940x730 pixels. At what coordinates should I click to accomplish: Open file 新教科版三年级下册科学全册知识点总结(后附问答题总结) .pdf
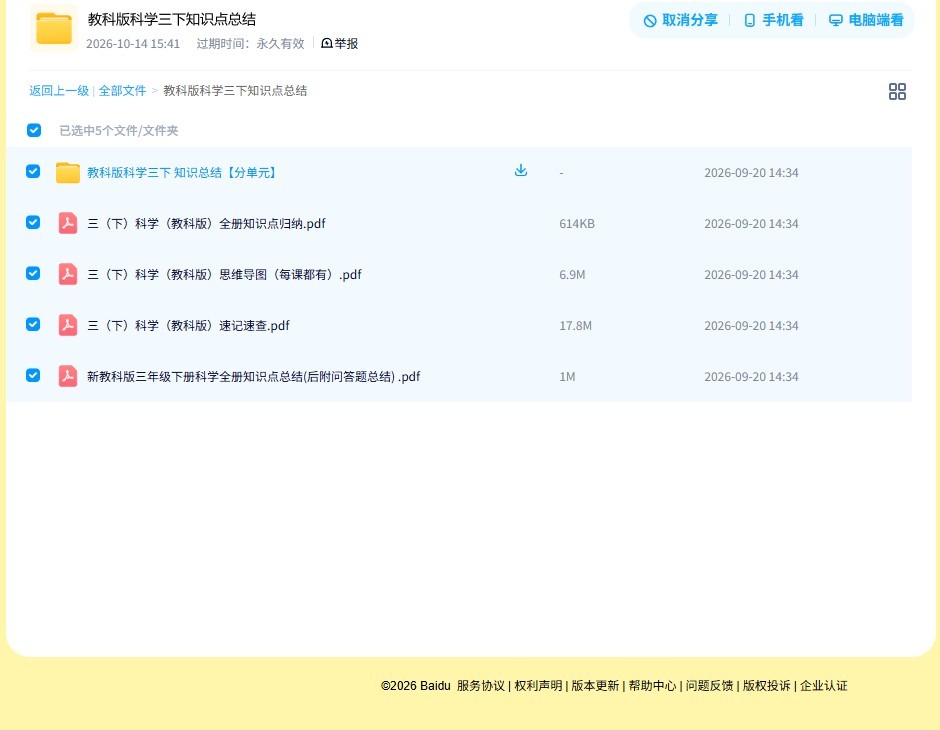[x=254, y=376]
